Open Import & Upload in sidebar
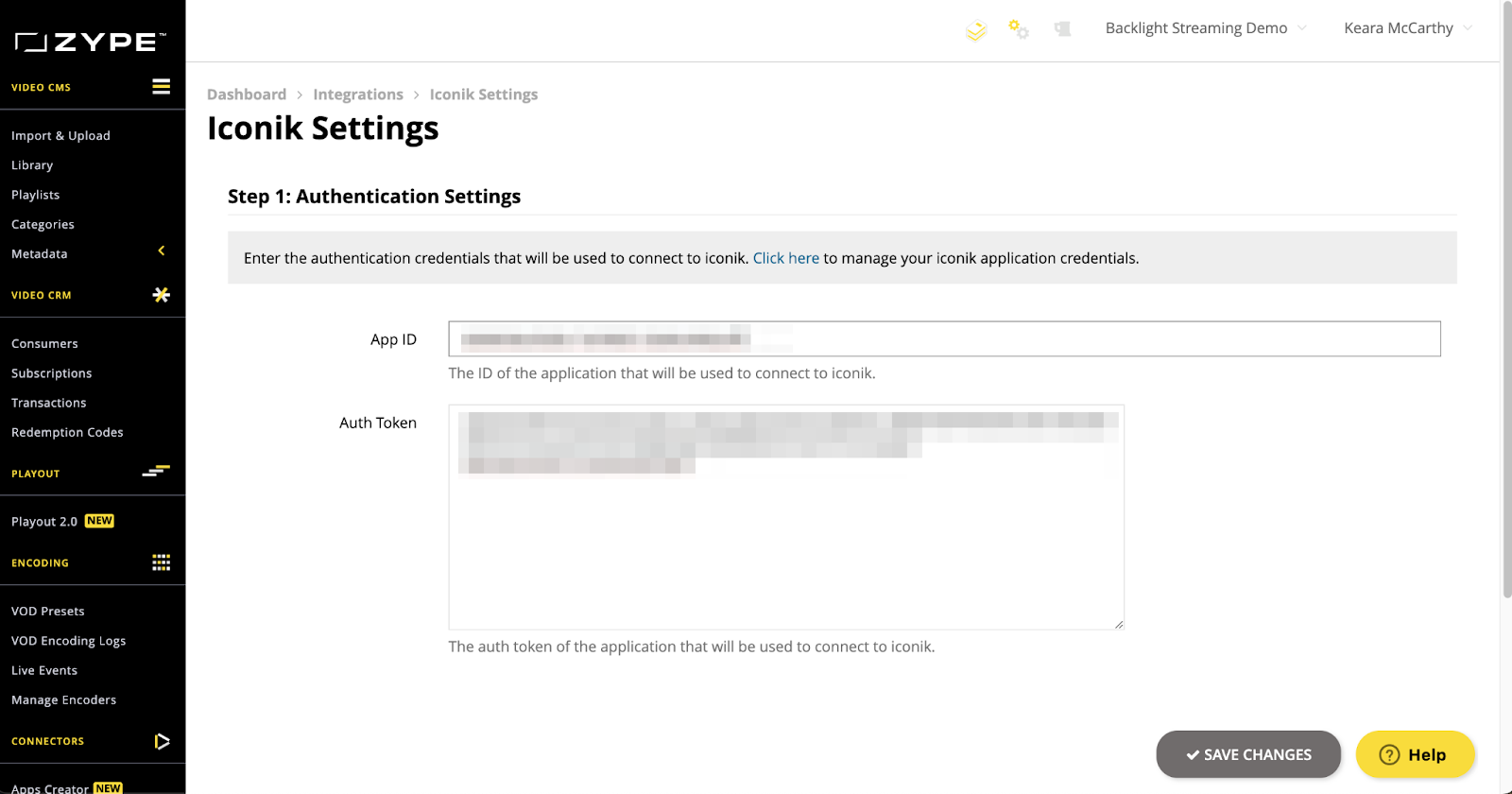Viewport: 1512px width, 794px height. pos(60,135)
